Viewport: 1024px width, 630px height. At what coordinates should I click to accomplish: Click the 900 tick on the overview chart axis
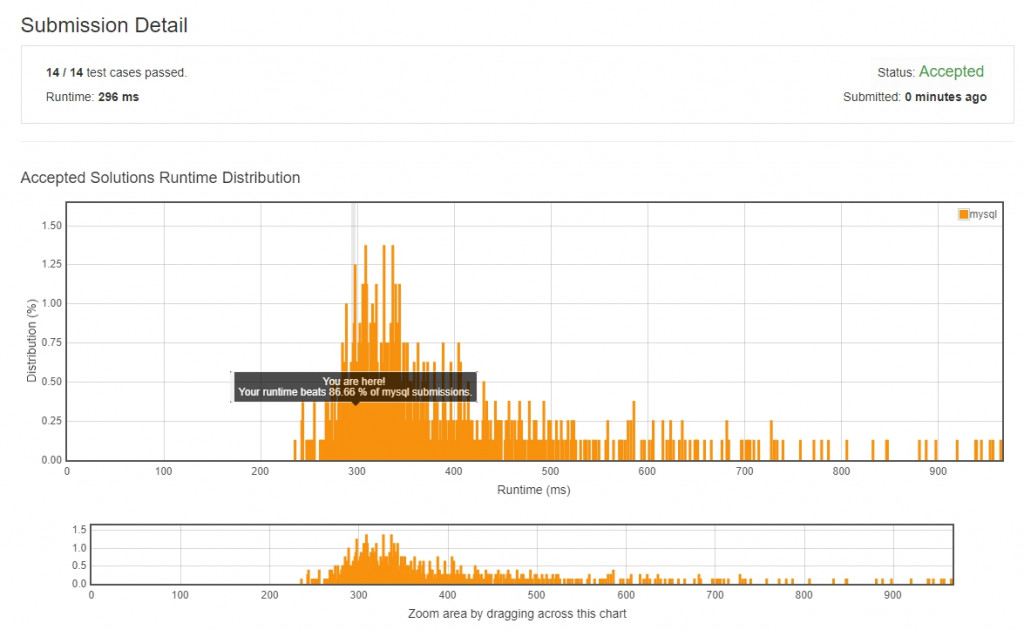point(892,595)
